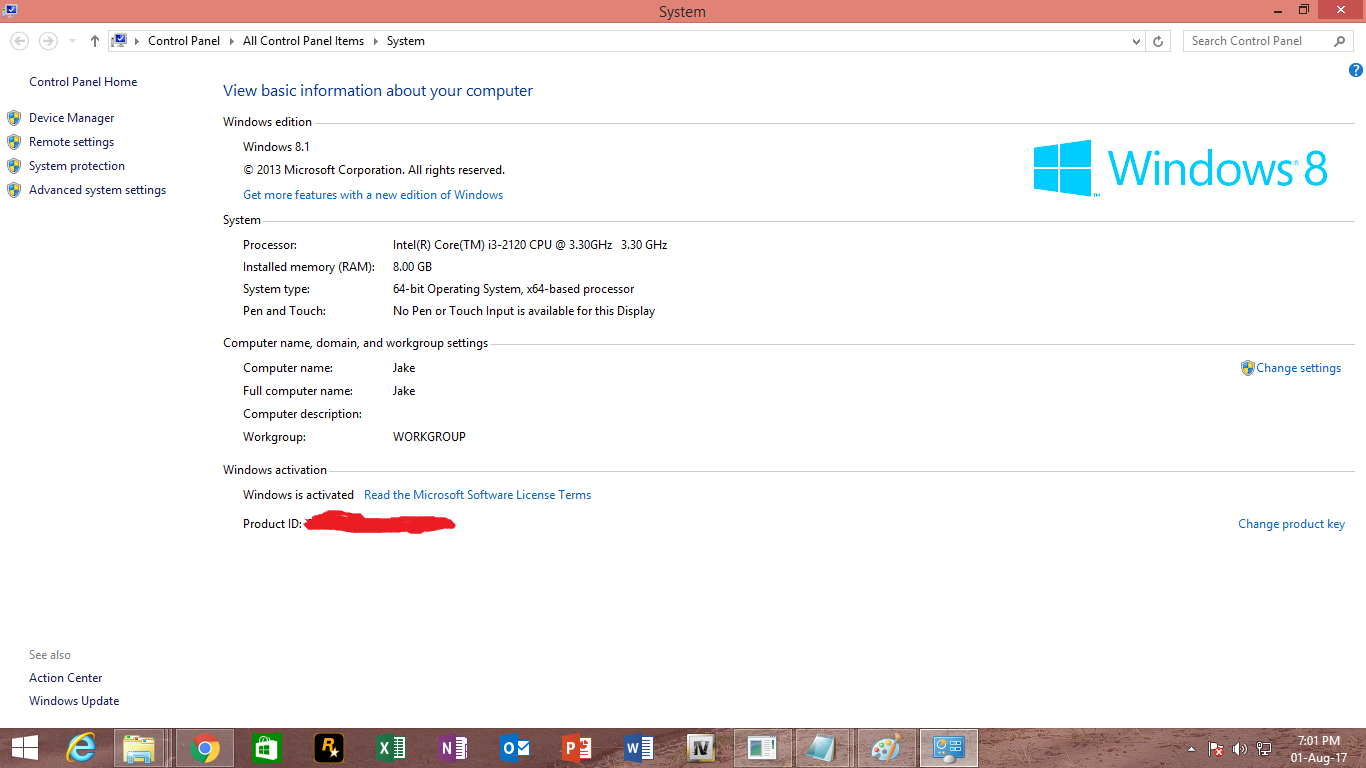The width and height of the screenshot is (1366, 768).
Task: Click the Forward navigation arrow
Action: pos(48,41)
